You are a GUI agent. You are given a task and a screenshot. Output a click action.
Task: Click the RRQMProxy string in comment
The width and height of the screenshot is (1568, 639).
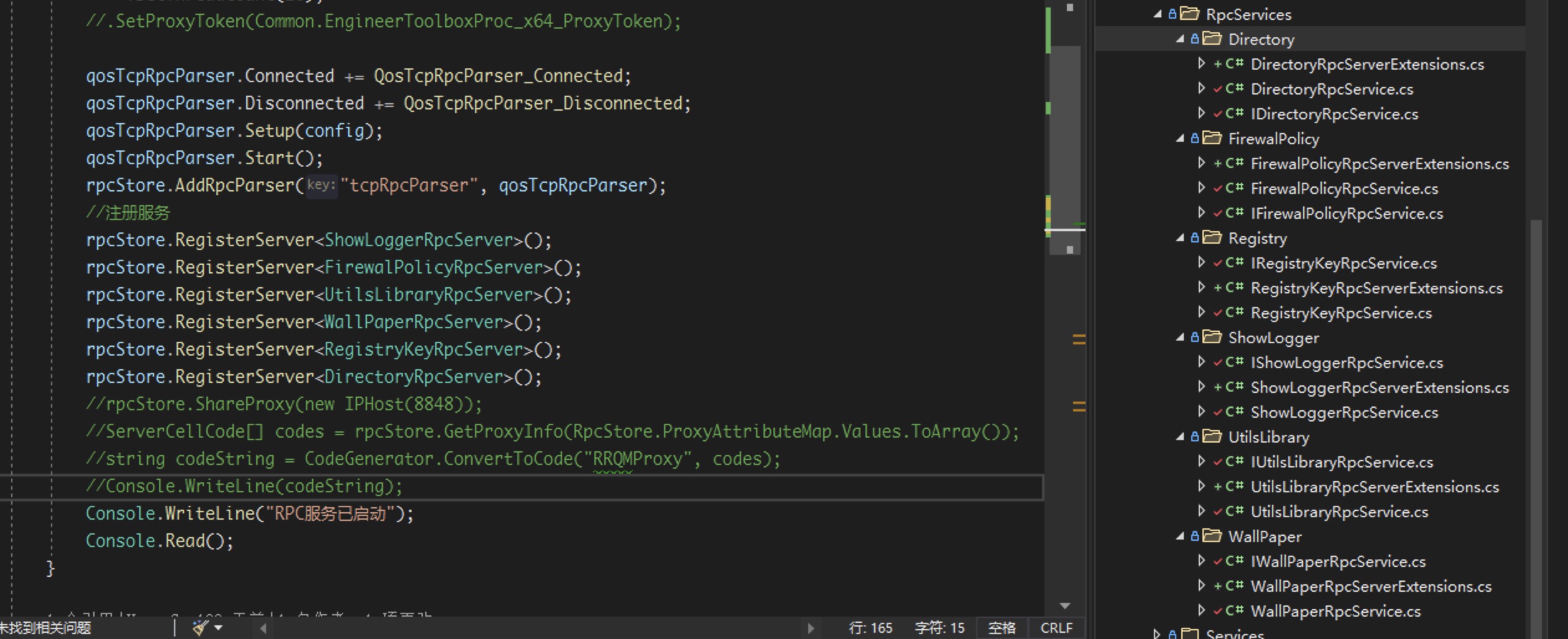coord(638,459)
